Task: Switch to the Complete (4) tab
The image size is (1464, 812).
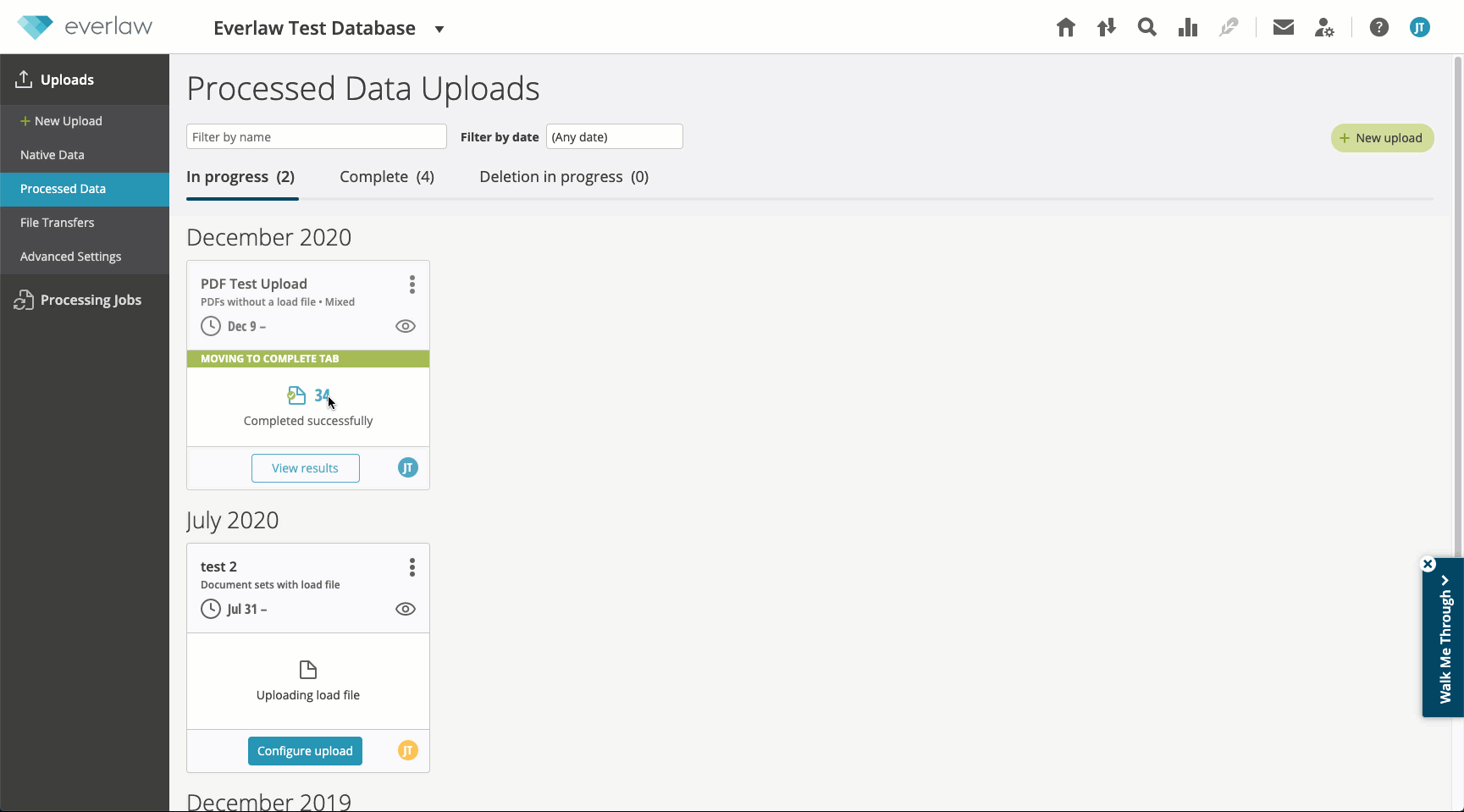Action: (x=387, y=177)
